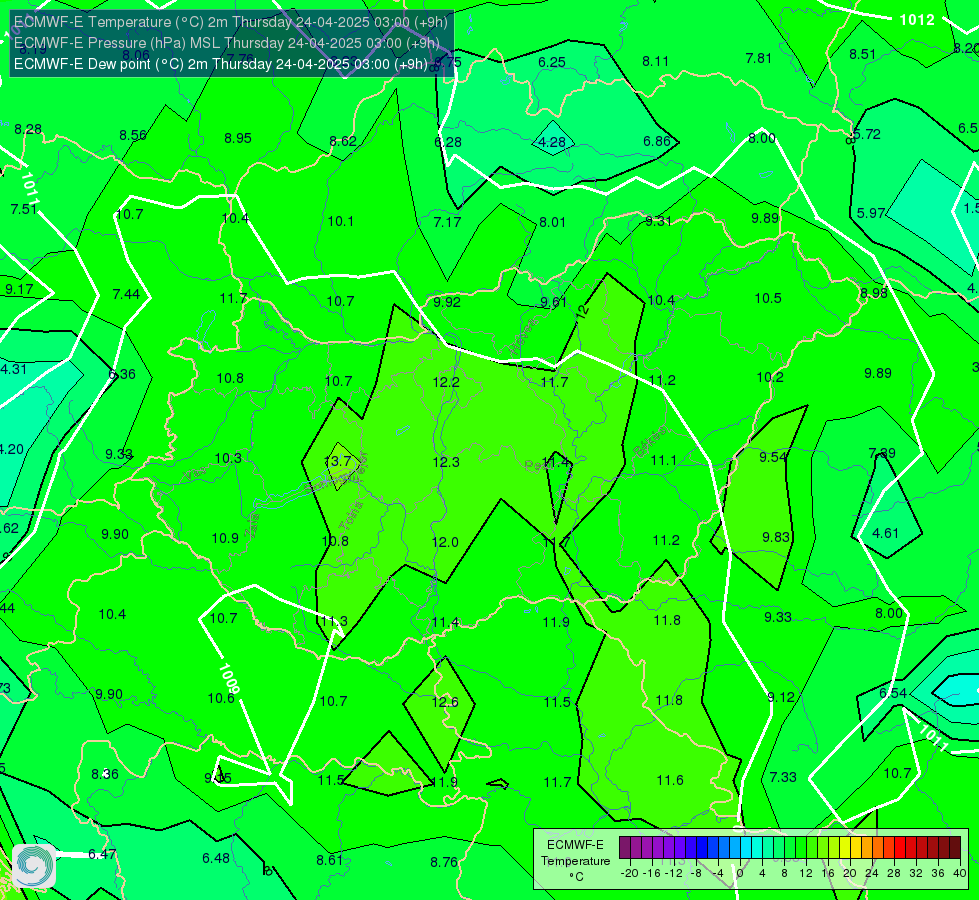Click the isobar label 1012
979x900 pixels.
tap(917, 19)
